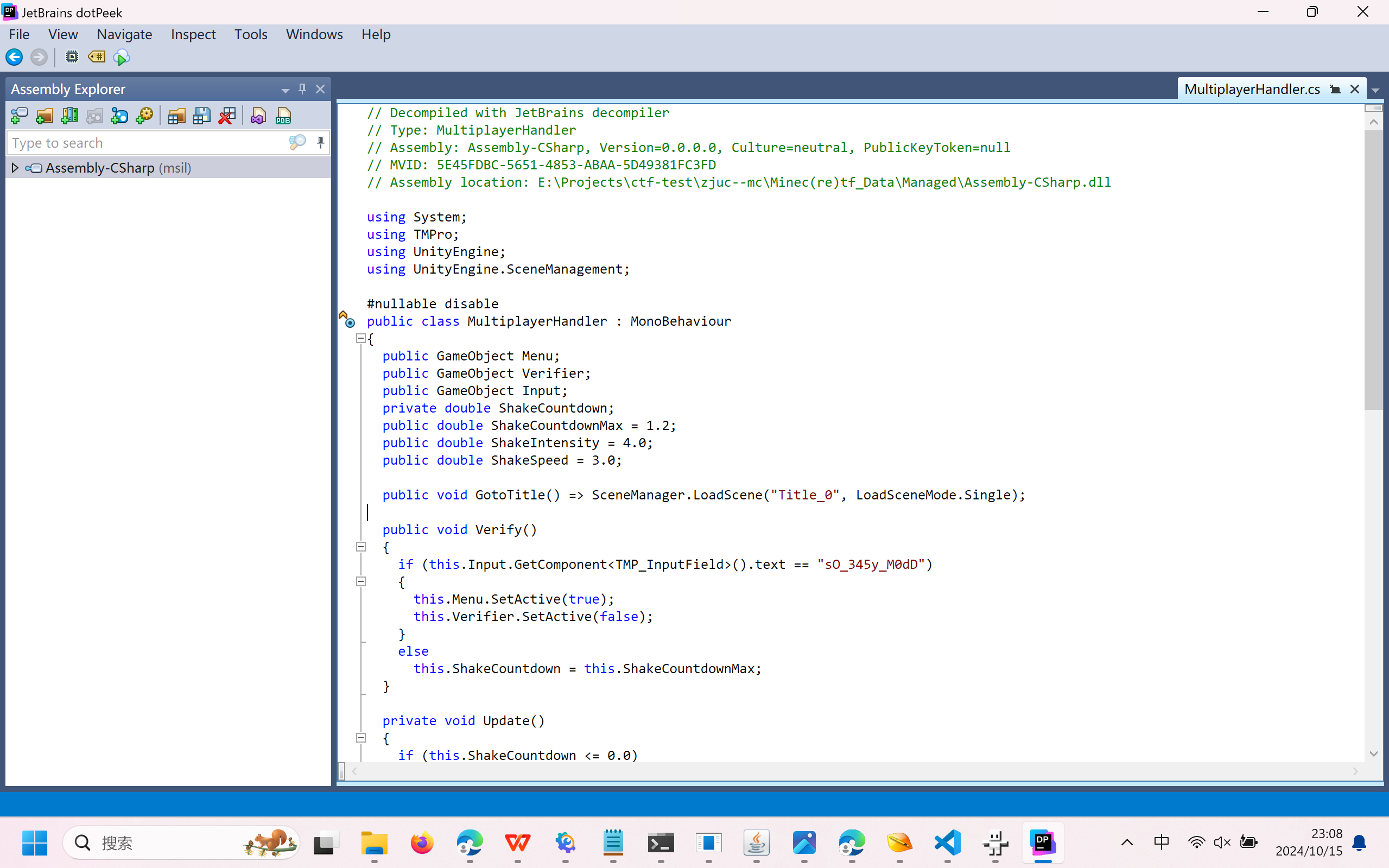The height and width of the screenshot is (868, 1389).
Task: Click Process Explorer chip icon in toolbar
Action: (72, 57)
